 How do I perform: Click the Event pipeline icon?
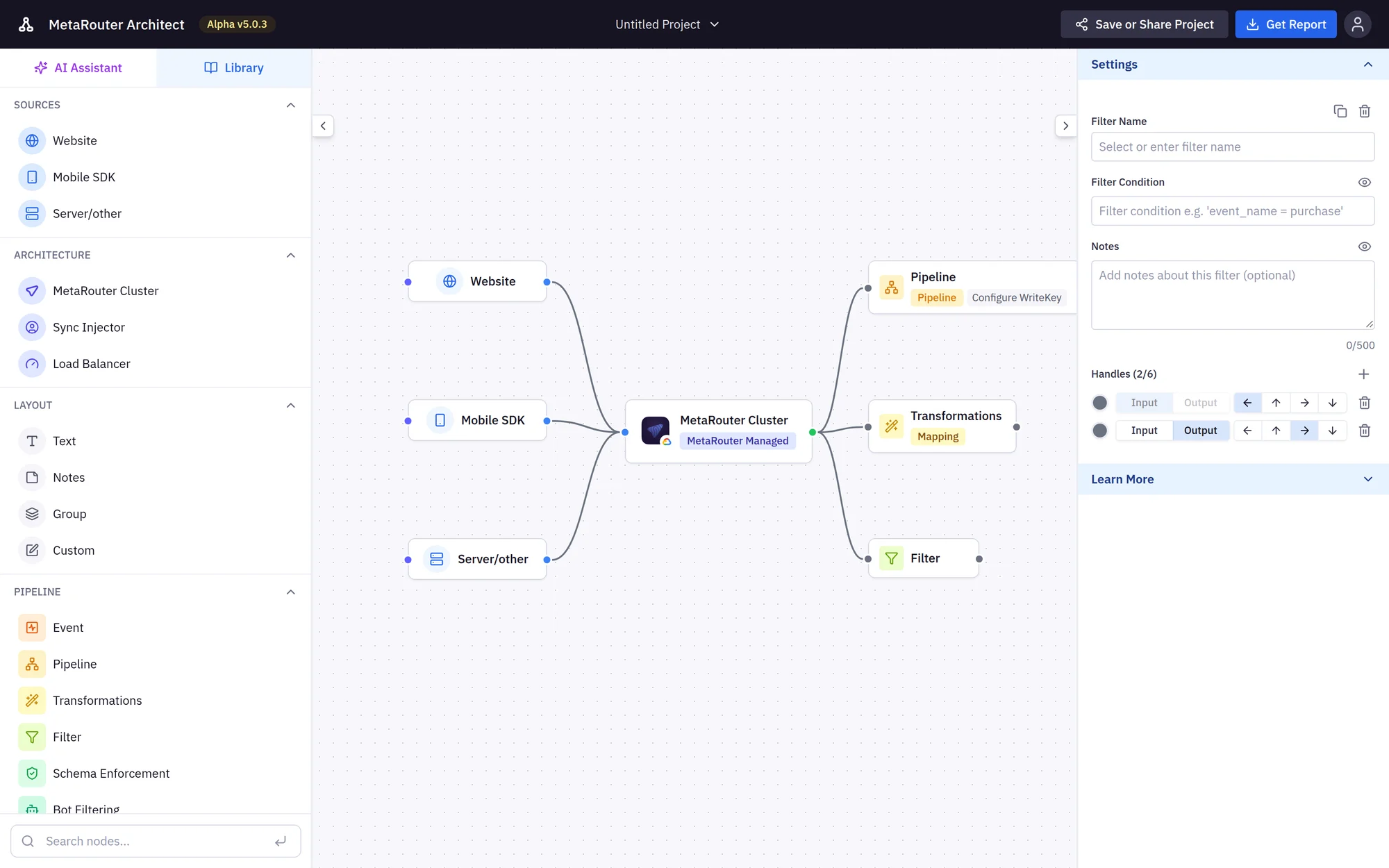click(32, 628)
